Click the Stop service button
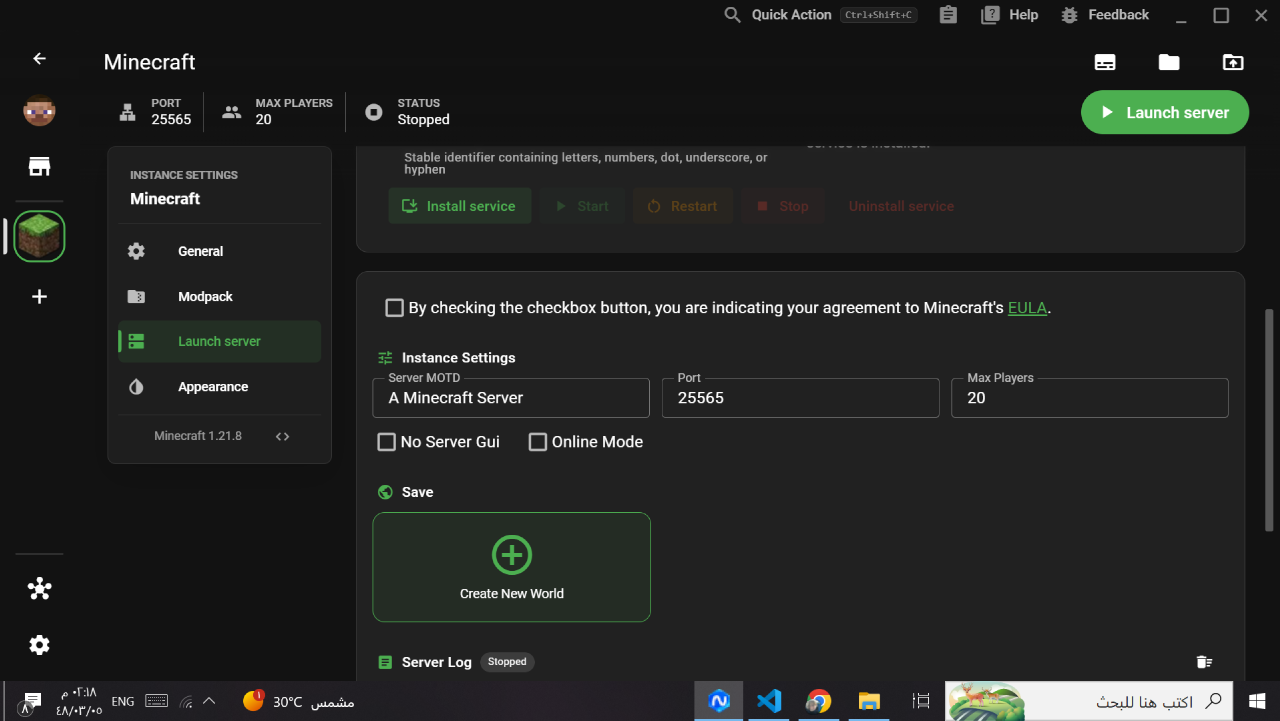Screen dimensions: 1280x721 (783, 206)
